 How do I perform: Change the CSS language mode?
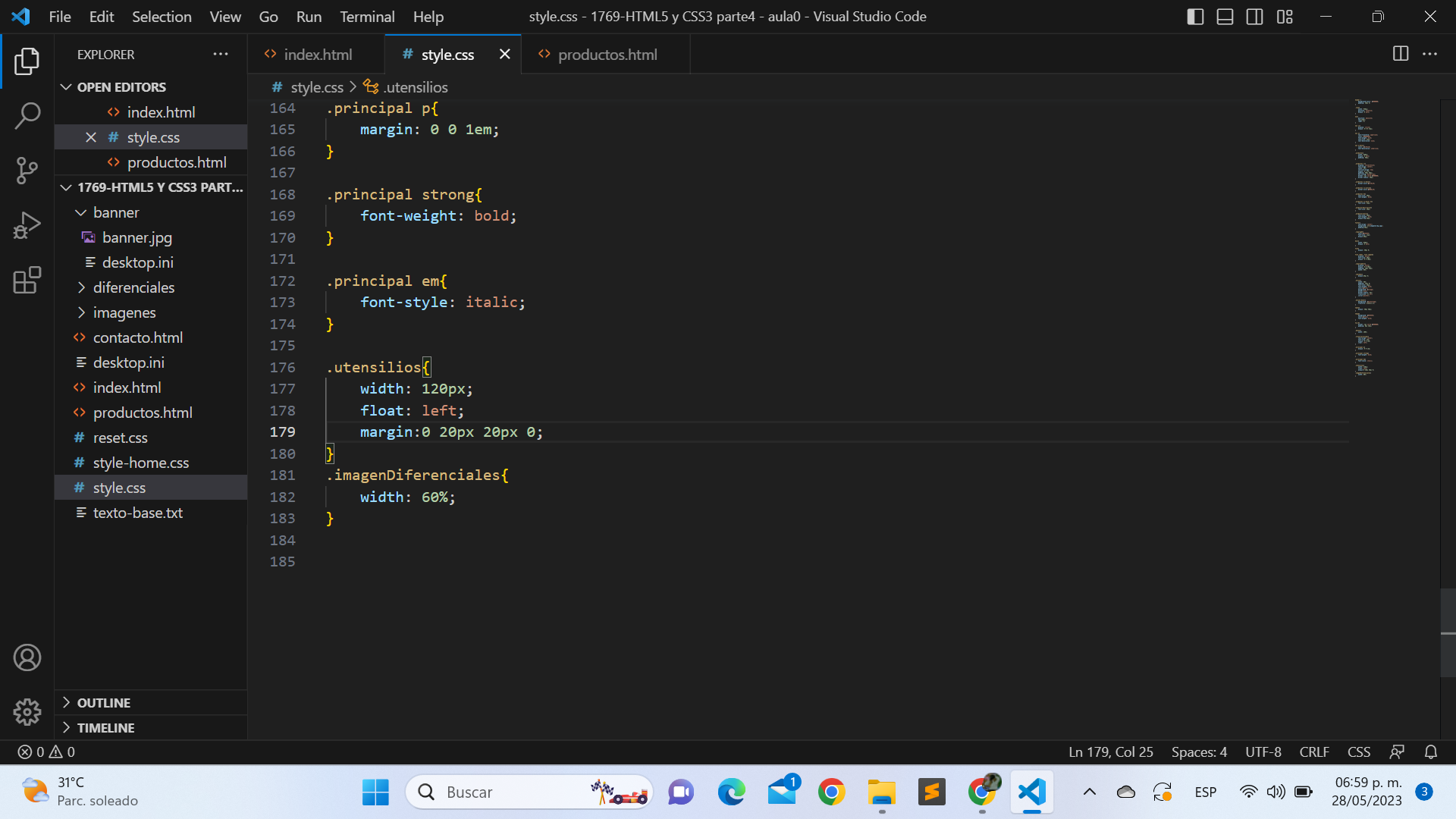(x=1358, y=752)
